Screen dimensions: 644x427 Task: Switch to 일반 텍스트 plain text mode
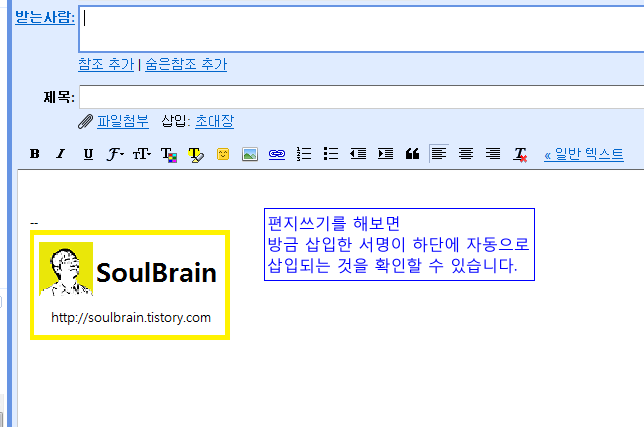pos(584,154)
